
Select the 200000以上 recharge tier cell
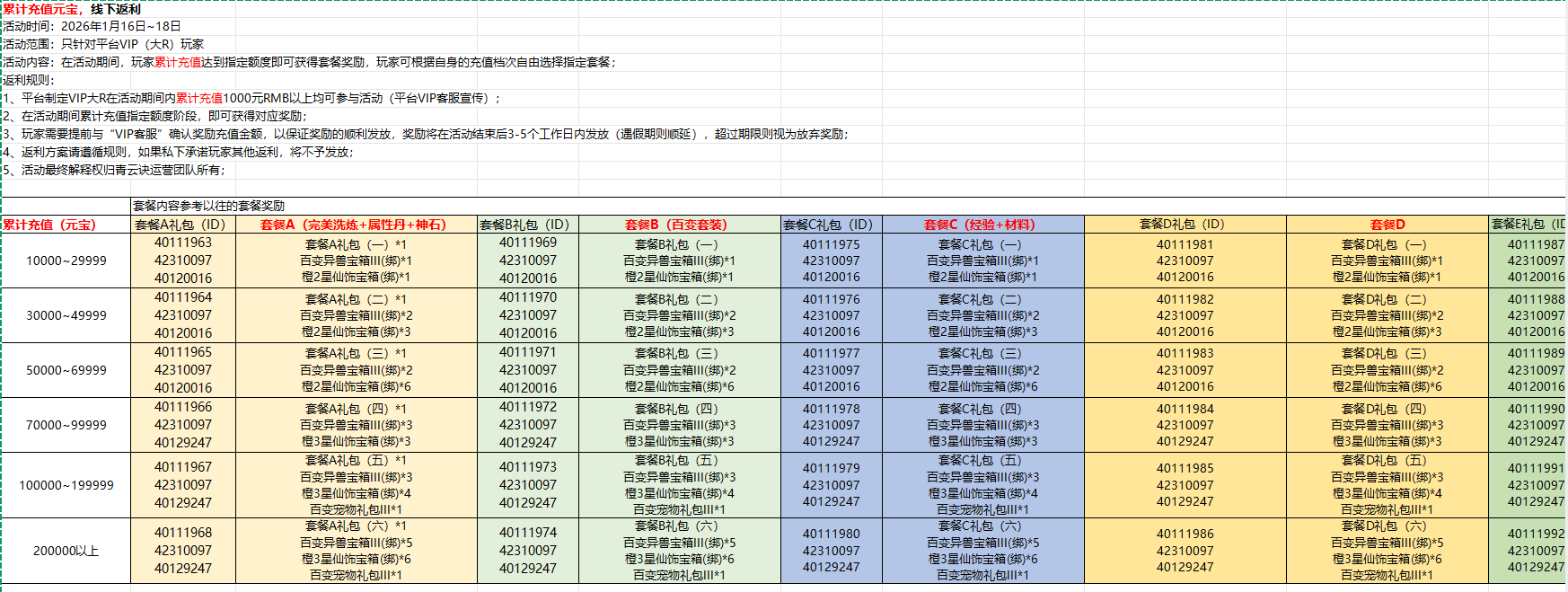(x=66, y=551)
